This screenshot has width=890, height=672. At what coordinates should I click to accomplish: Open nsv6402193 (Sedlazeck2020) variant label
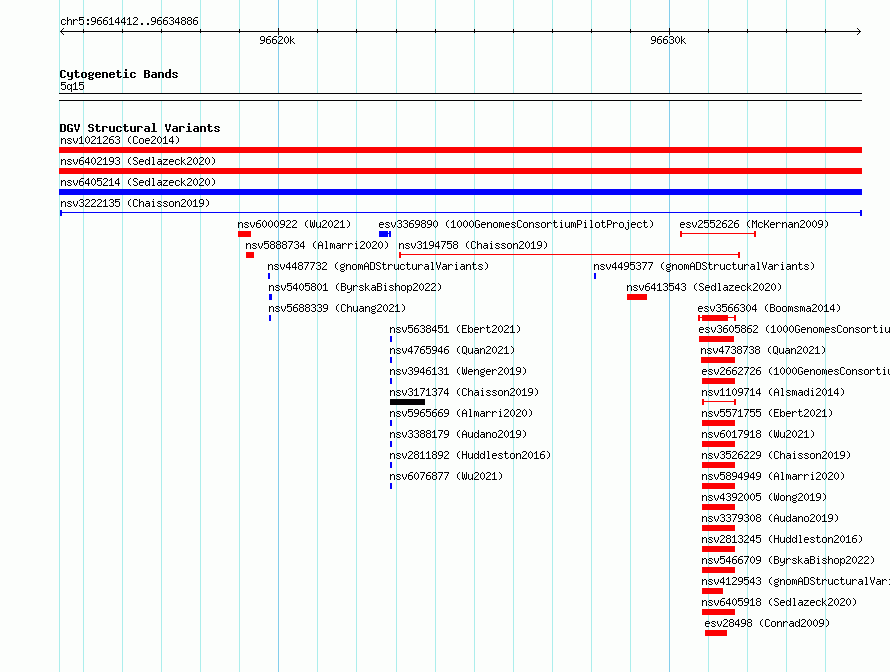pyautogui.click(x=138, y=161)
